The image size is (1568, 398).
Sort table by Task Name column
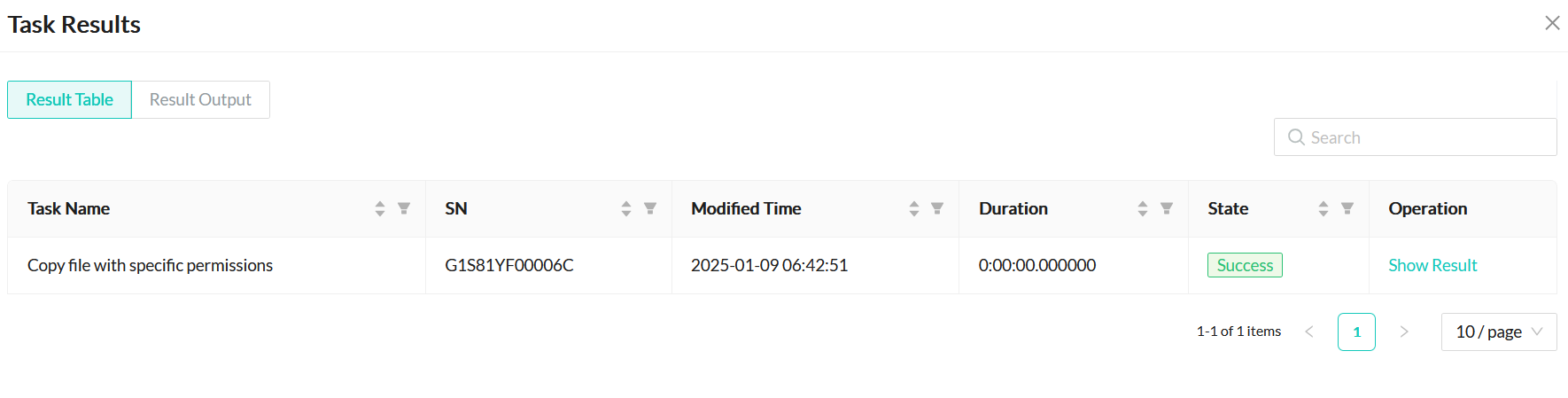(x=380, y=208)
